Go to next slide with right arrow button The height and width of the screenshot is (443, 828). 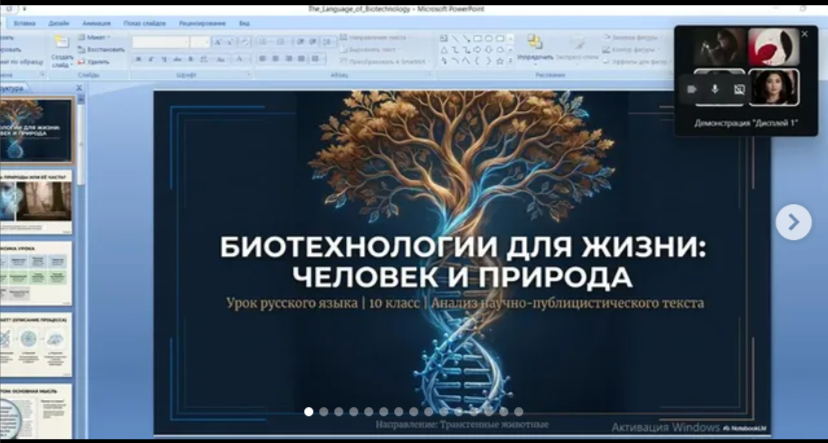pyautogui.click(x=793, y=222)
